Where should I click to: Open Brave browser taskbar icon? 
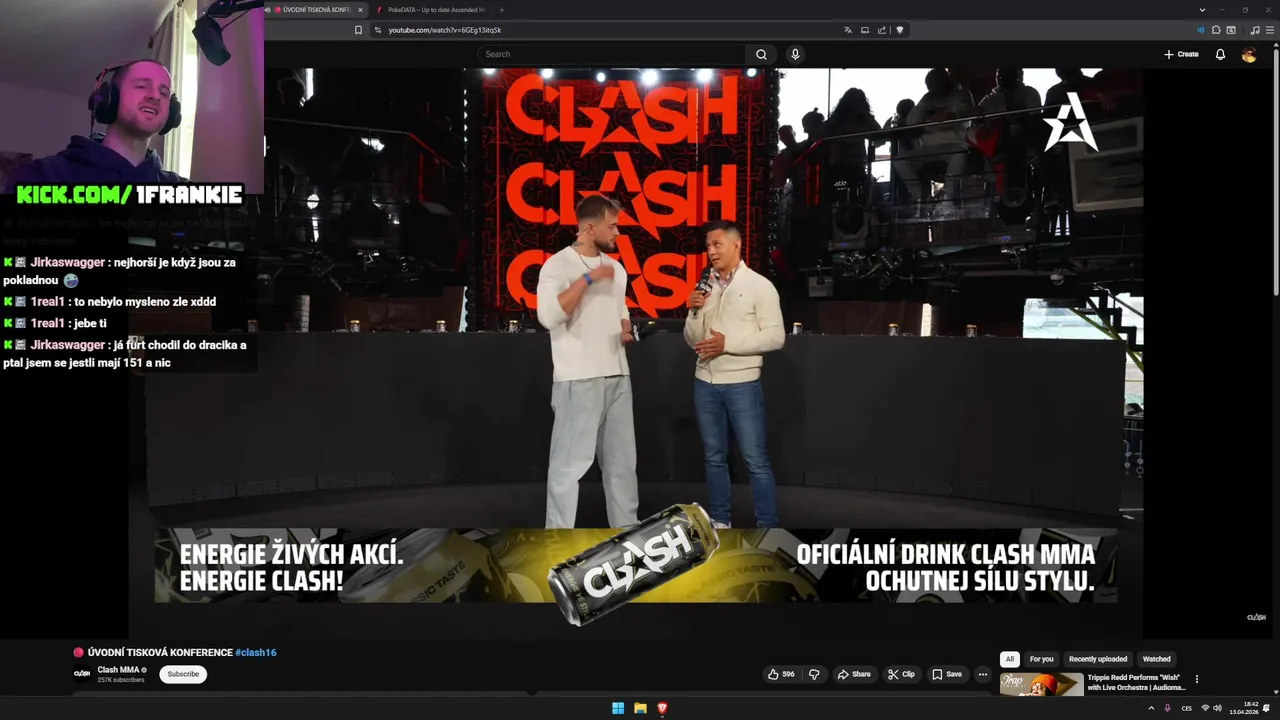[x=662, y=708]
